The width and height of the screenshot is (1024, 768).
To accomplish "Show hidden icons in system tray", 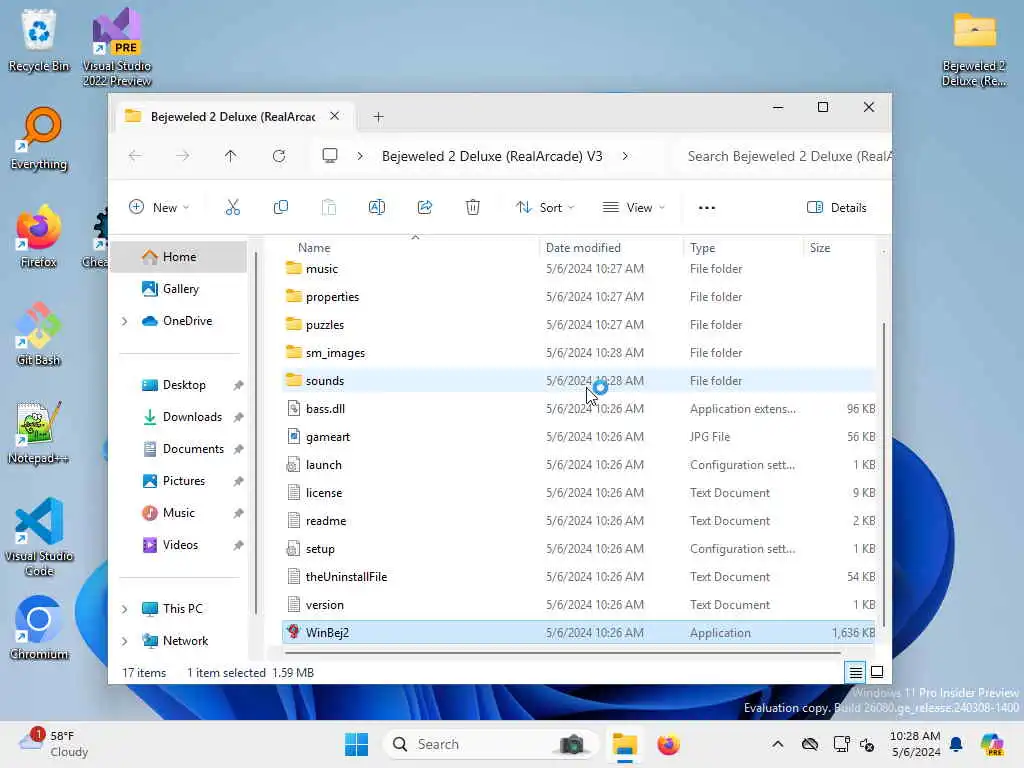I will click(778, 744).
